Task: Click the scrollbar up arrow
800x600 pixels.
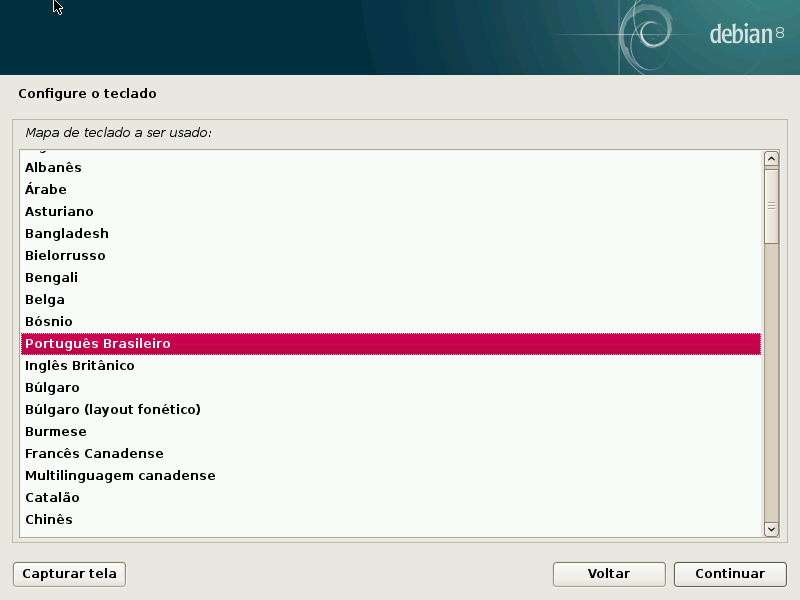Action: pos(771,158)
